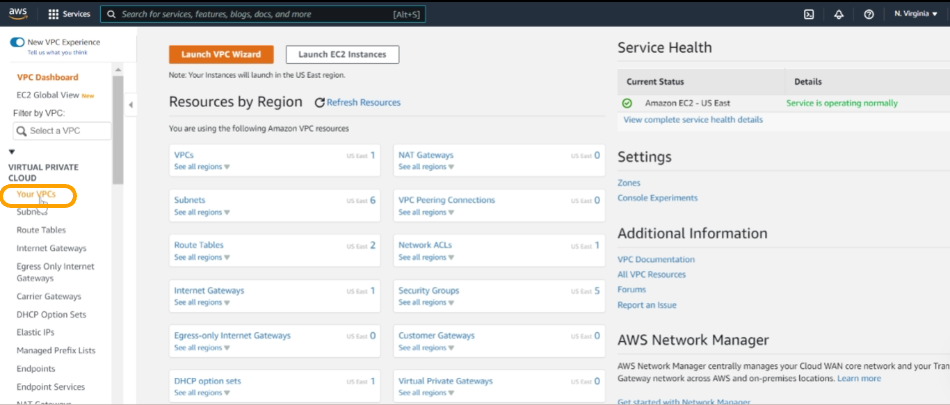Open the VPC Peering Connections card link
The width and height of the screenshot is (950, 405).
[x=447, y=200]
